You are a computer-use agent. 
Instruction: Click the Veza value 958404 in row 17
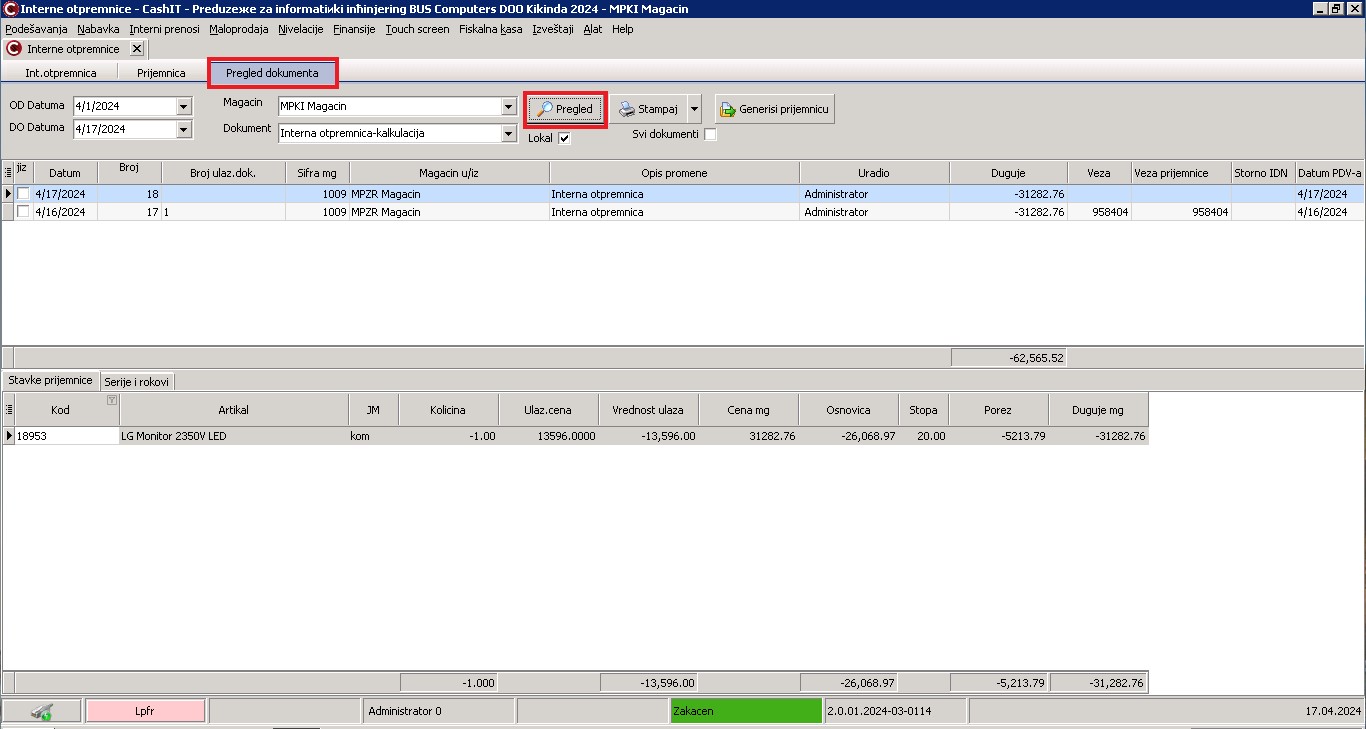[1100, 212]
